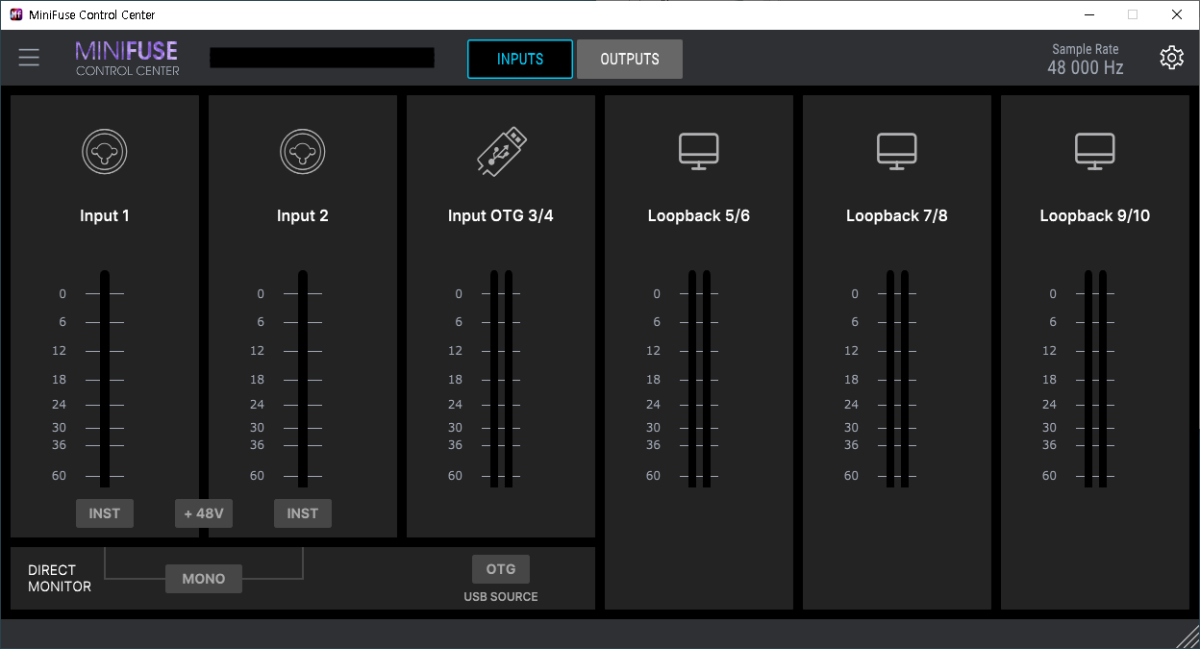Click the window resize grip in corner
The width and height of the screenshot is (1200, 649).
tap(1187, 637)
